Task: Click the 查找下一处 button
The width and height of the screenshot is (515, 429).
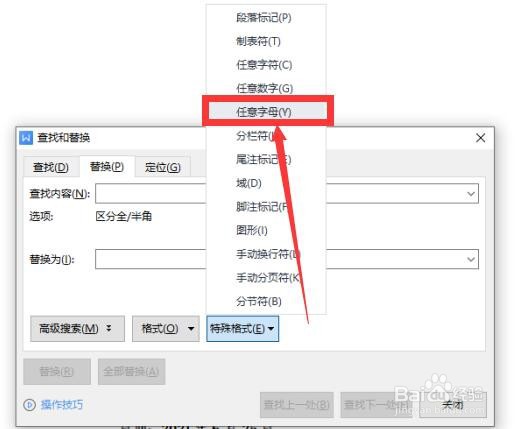Action: tap(376, 405)
